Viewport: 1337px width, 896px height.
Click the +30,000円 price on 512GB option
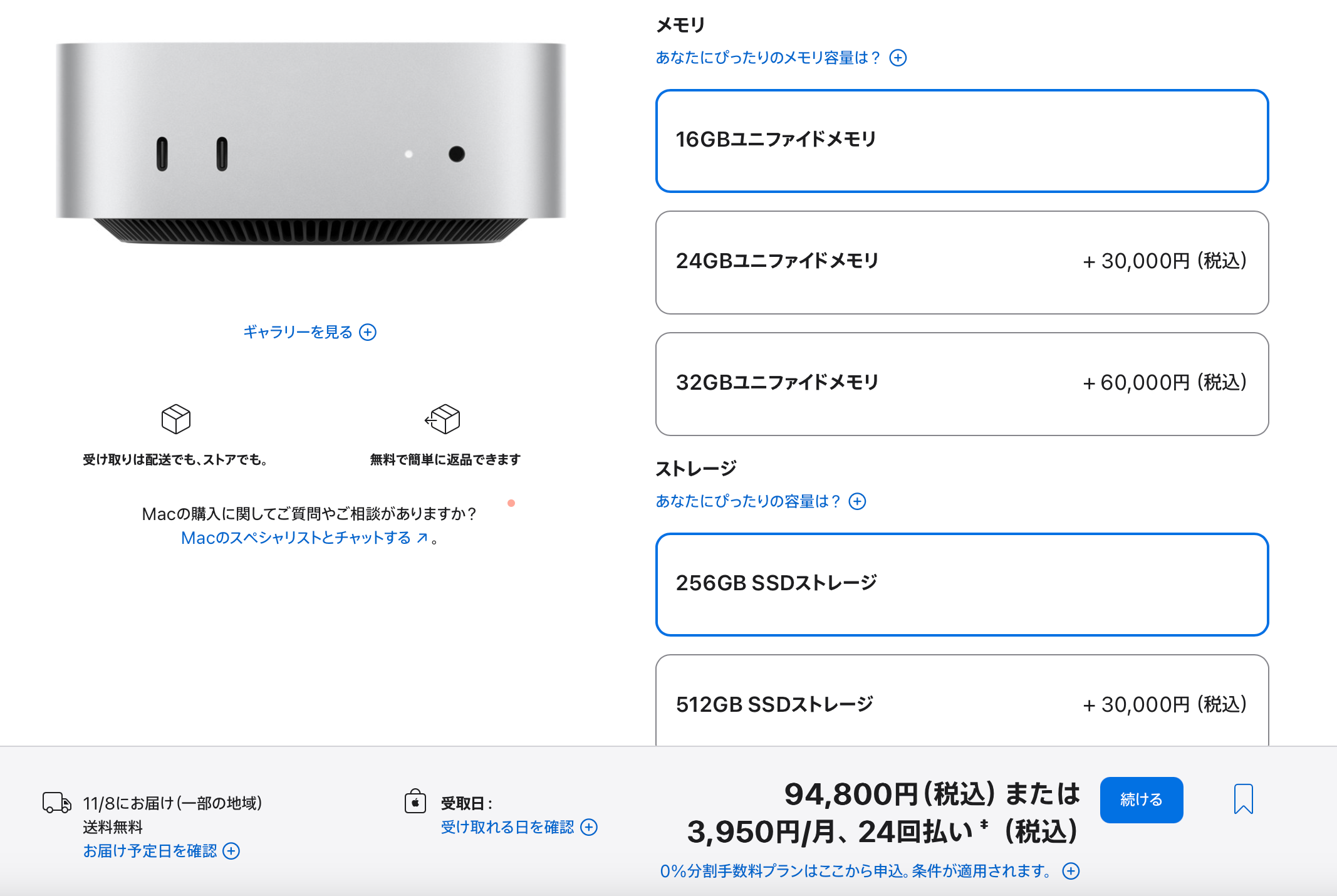[1165, 704]
